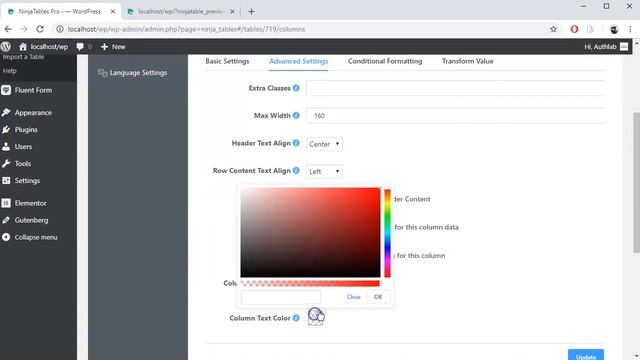Click Import a Table link

coord(23,57)
